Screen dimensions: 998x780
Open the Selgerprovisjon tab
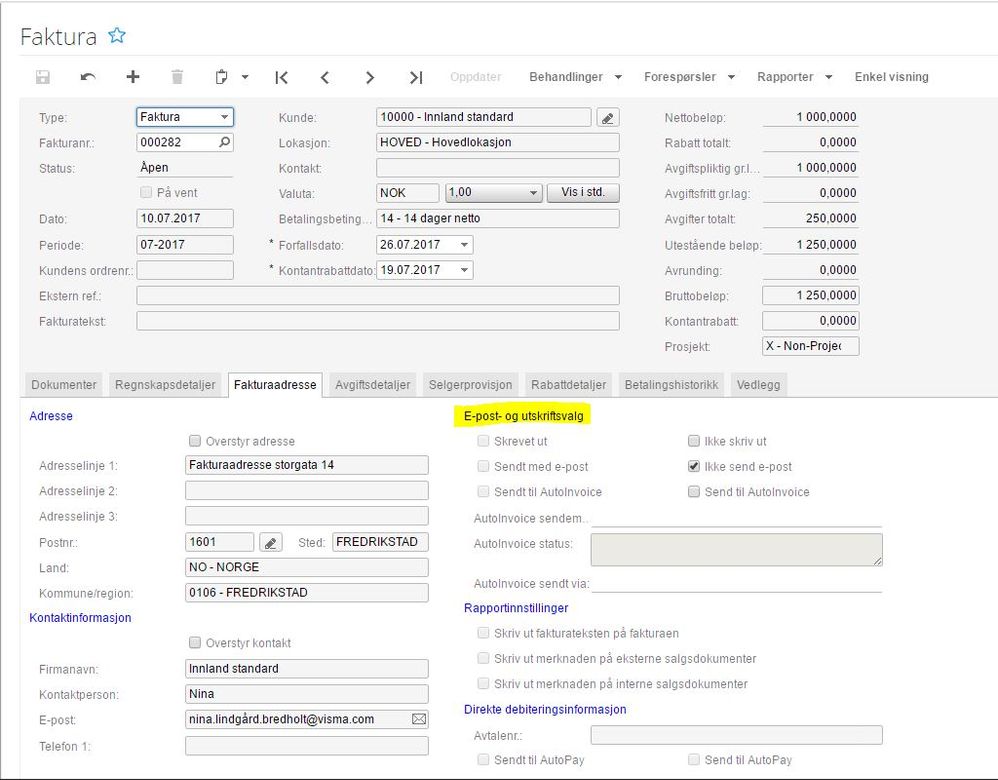point(470,385)
